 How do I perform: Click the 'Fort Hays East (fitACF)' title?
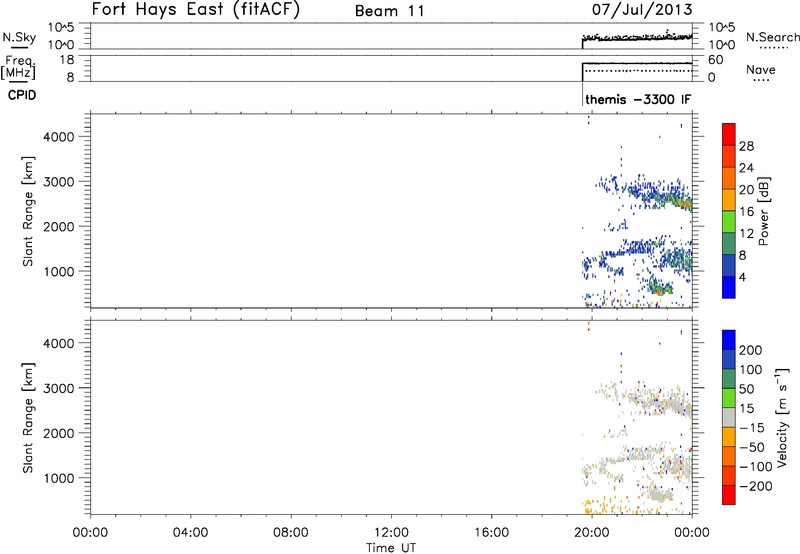click(195, 9)
